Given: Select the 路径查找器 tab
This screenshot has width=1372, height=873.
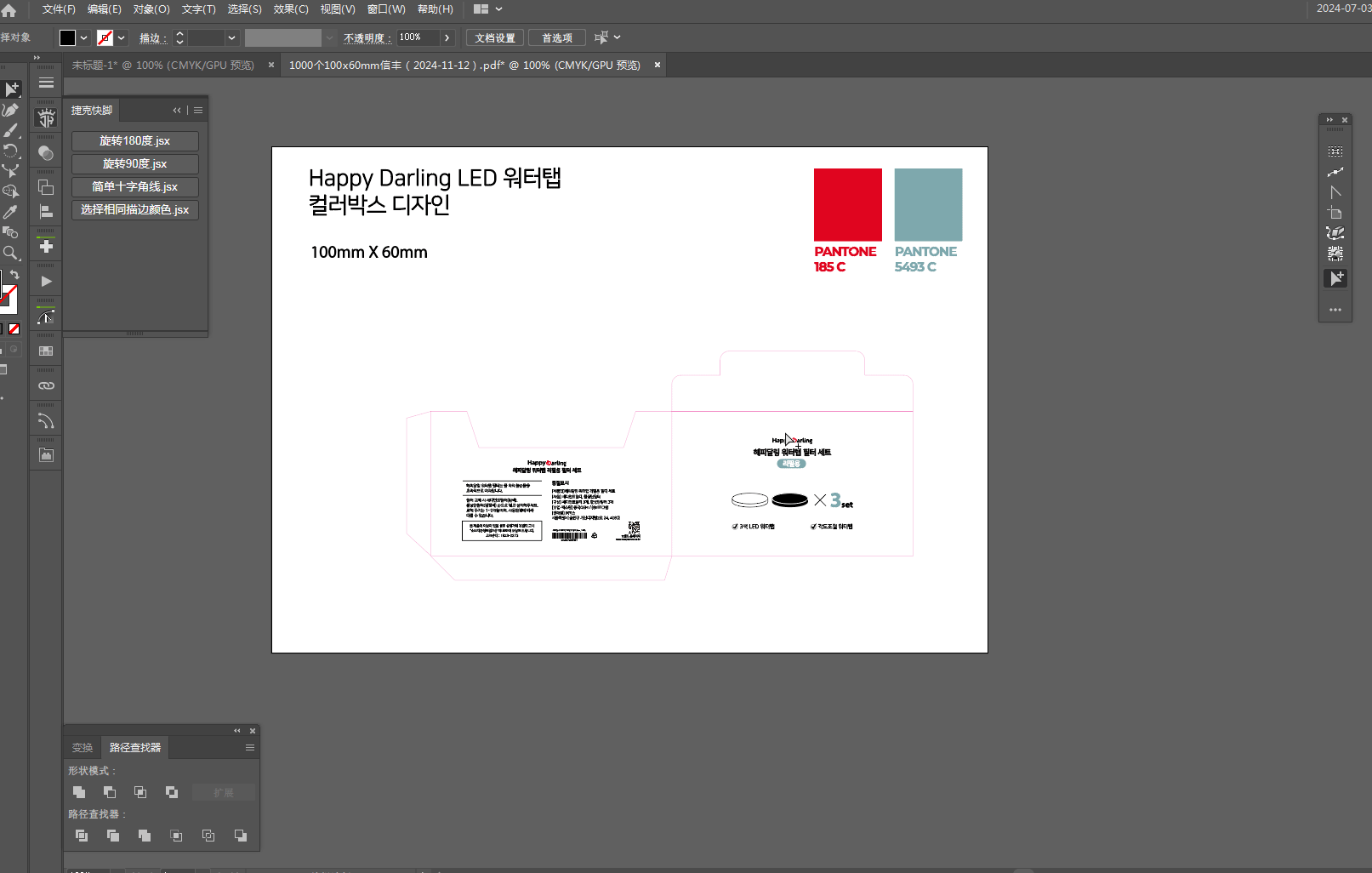Looking at the screenshot, I should pos(135,748).
